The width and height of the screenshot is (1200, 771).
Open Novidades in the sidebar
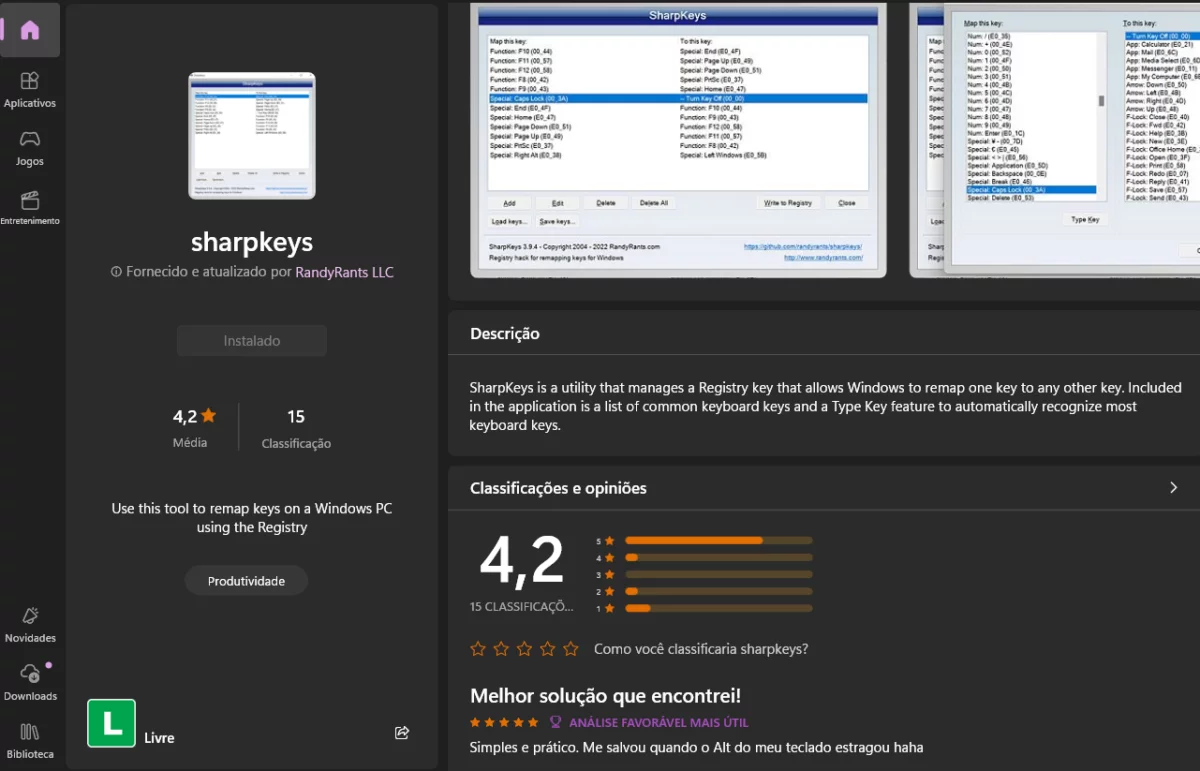click(30, 624)
